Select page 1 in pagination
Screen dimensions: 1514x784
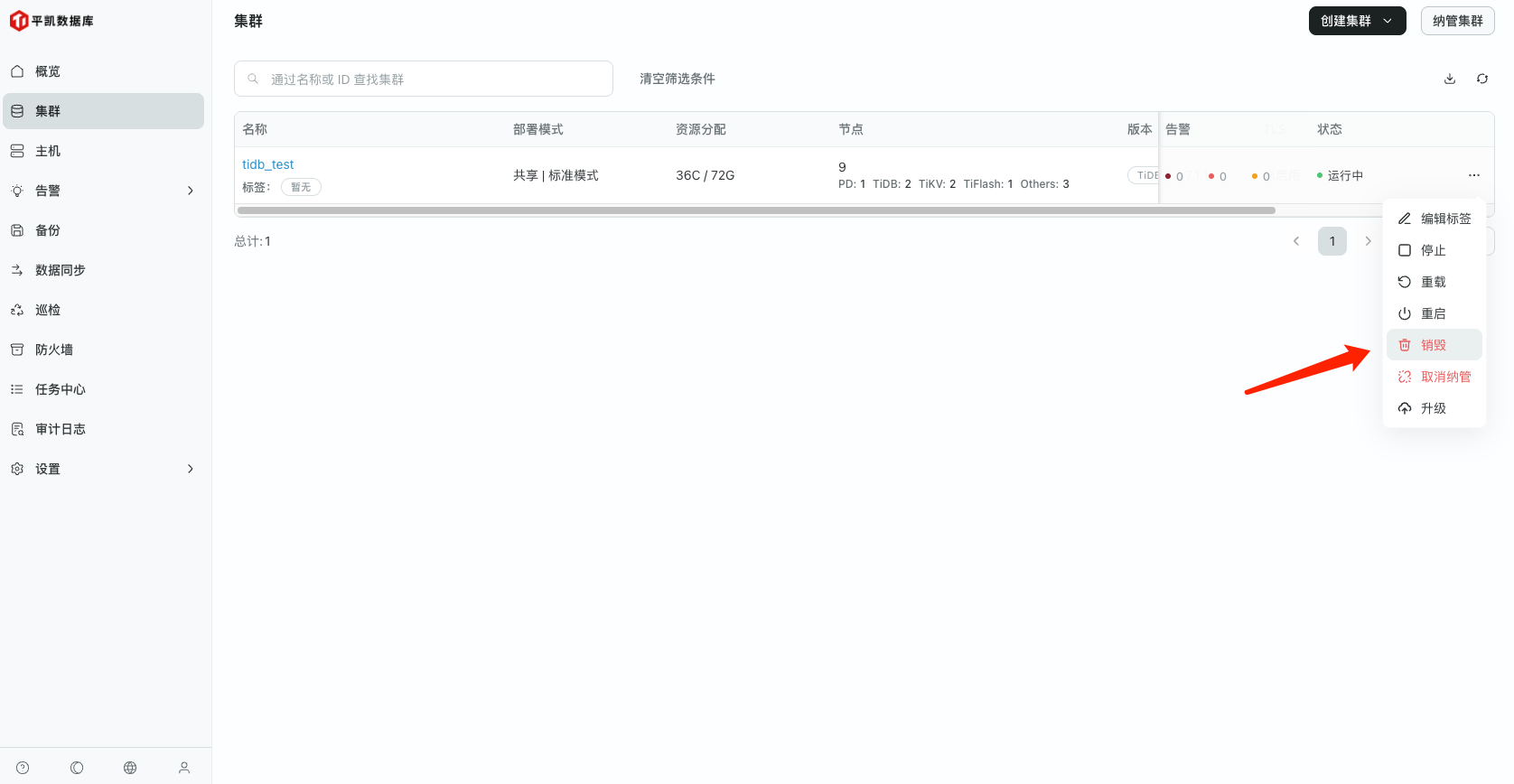pyautogui.click(x=1332, y=241)
